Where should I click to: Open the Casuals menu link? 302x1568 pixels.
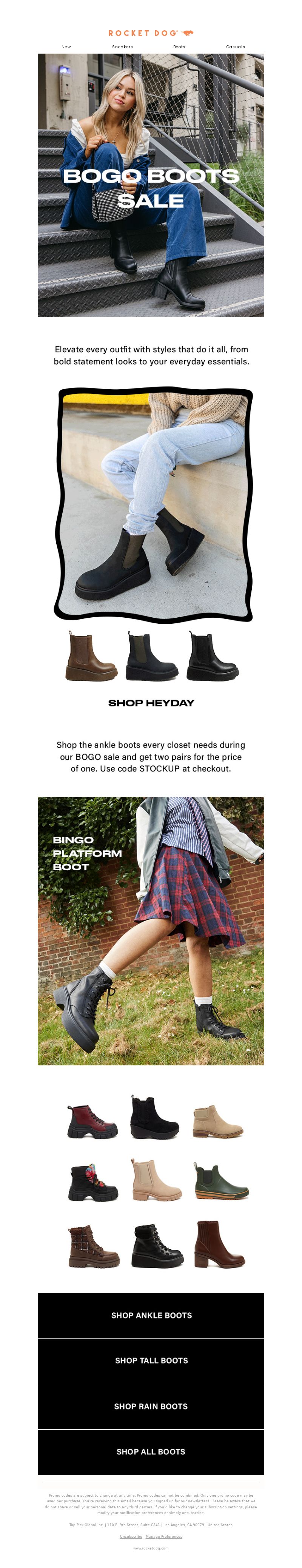pos(236,47)
